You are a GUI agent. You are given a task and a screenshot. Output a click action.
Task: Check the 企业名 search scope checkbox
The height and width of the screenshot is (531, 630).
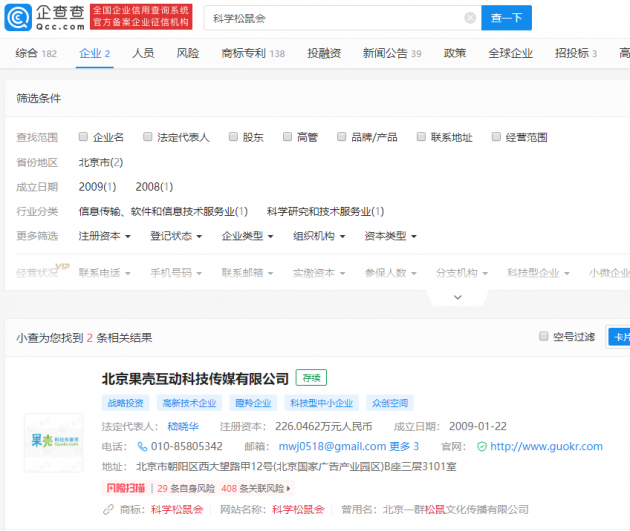(x=83, y=137)
